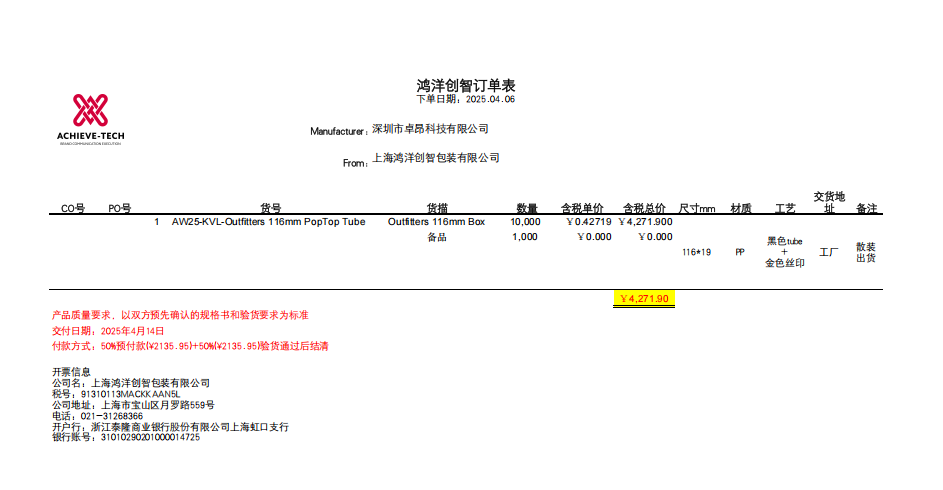The image size is (943, 490).
Task: Click bank account 31010290201000014725
Action: click(x=150, y=438)
